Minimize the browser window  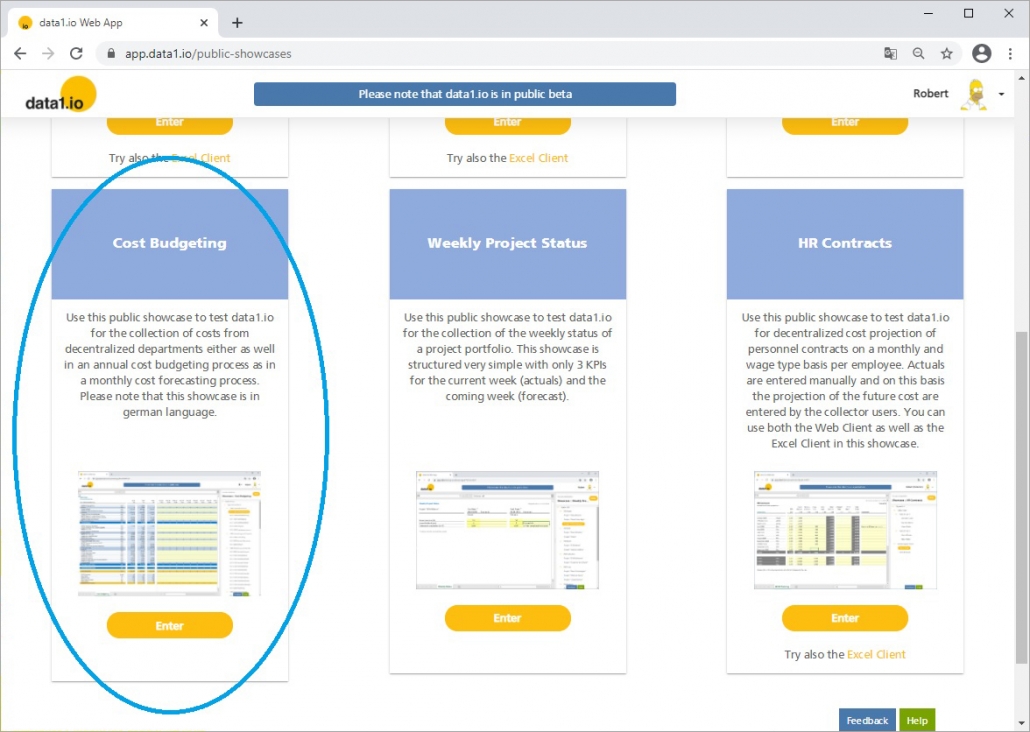point(929,14)
